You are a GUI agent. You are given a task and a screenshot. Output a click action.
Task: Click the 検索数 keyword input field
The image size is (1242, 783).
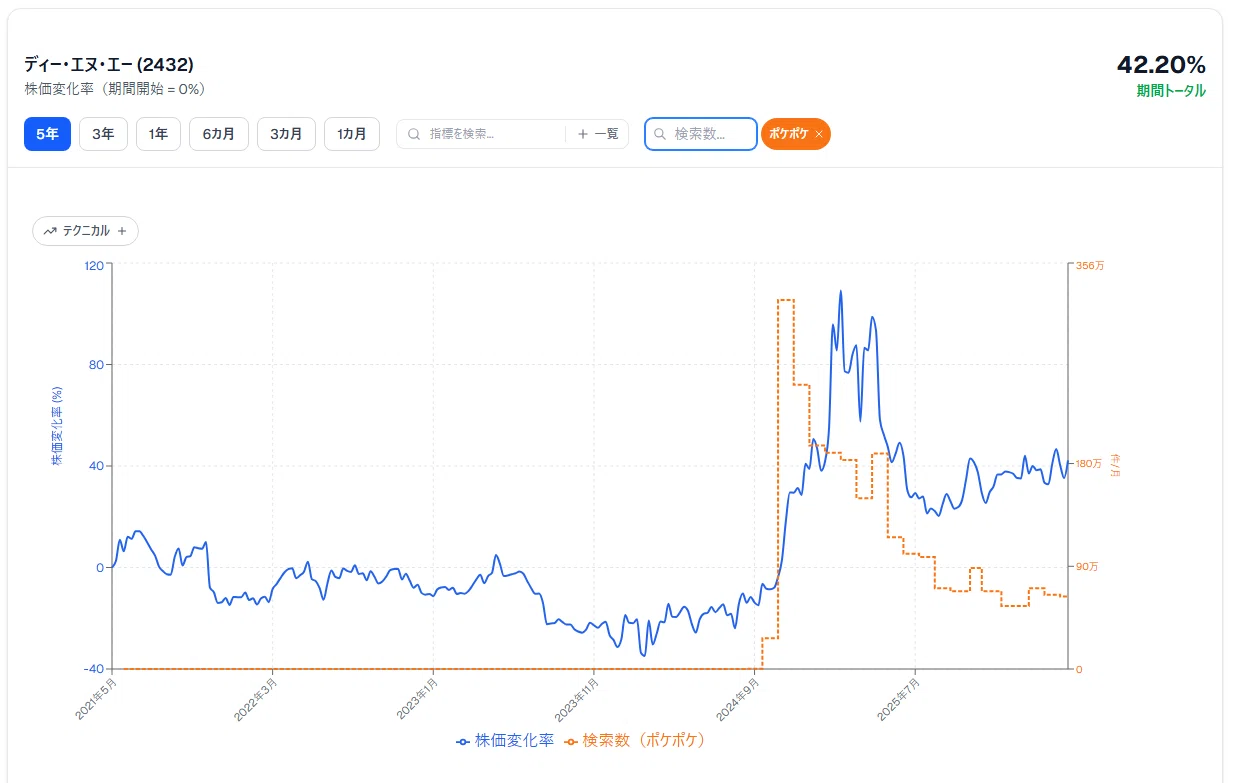[701, 134]
